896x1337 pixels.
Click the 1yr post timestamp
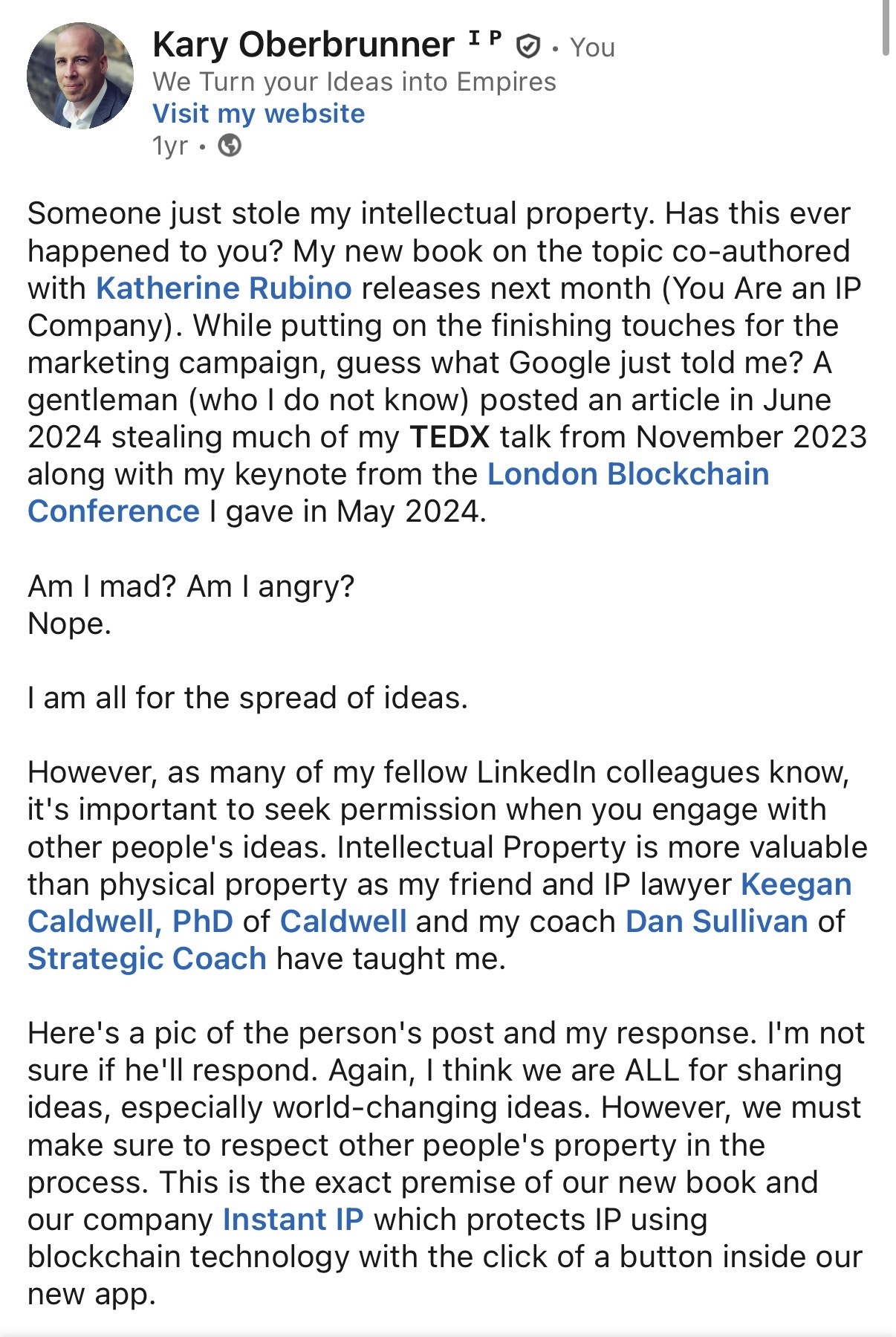[169, 146]
